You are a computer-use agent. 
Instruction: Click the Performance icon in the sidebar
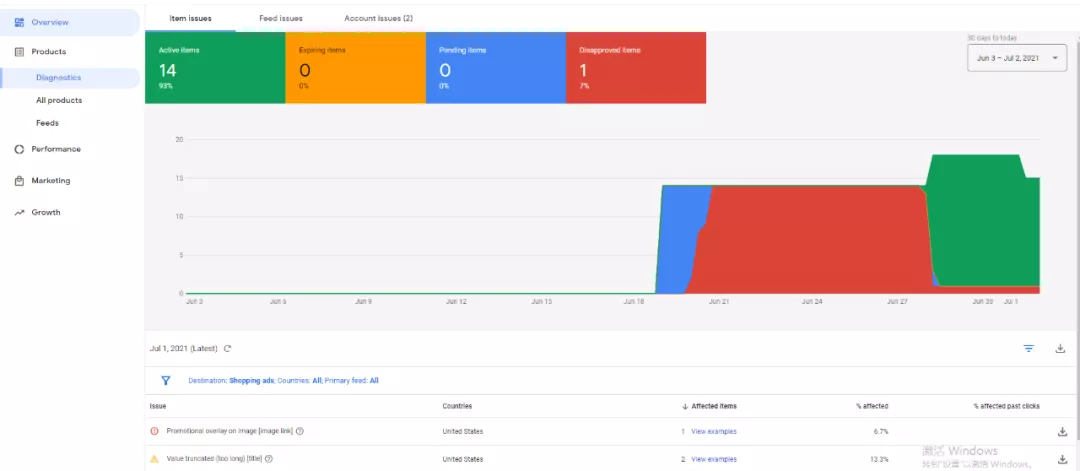pos(19,149)
